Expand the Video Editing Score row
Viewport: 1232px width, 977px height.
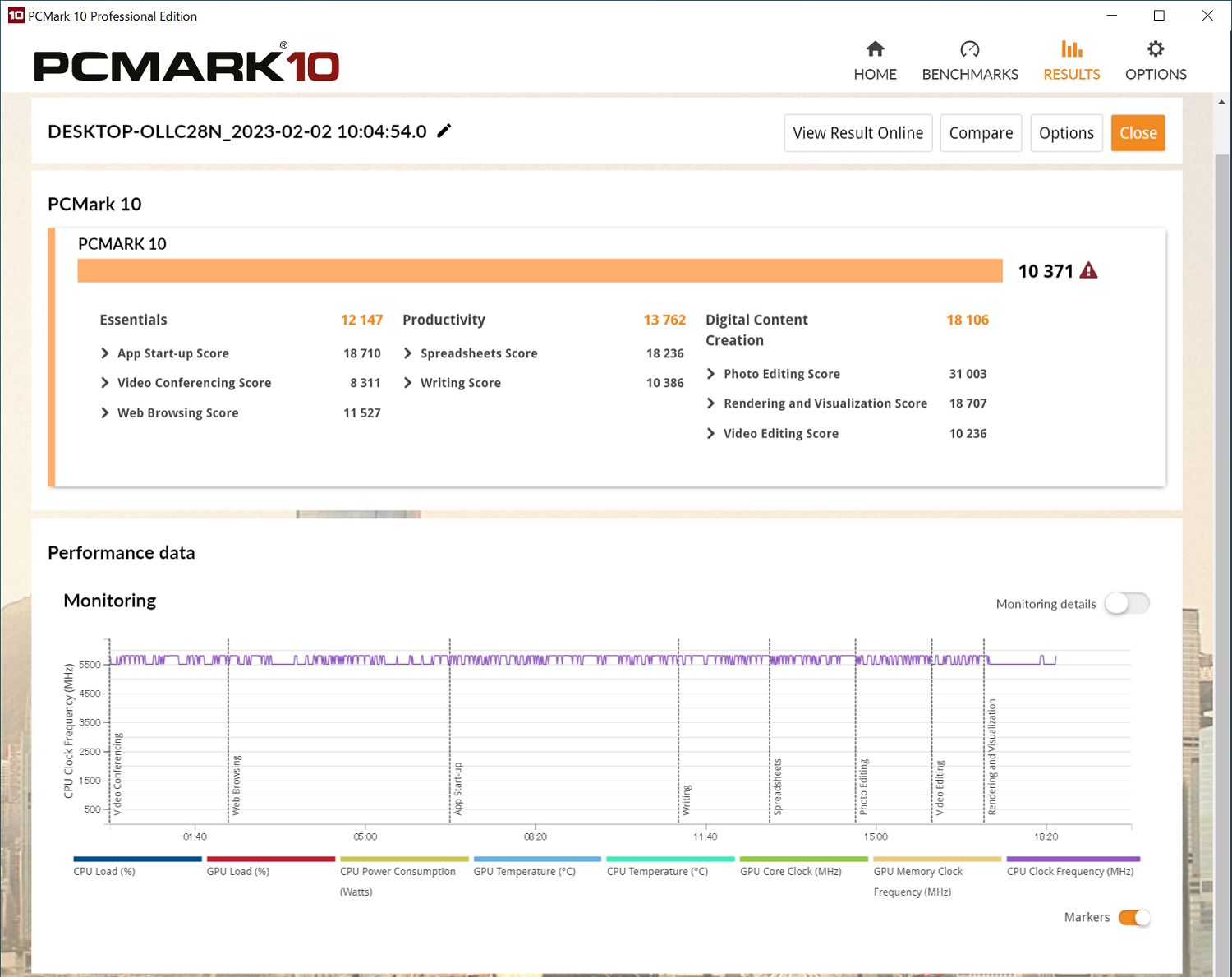click(x=710, y=433)
